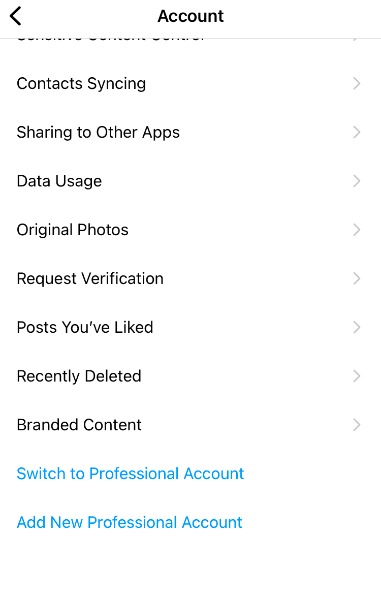Click the Request Verification chevron icon
The image size is (381, 600).
point(357,279)
